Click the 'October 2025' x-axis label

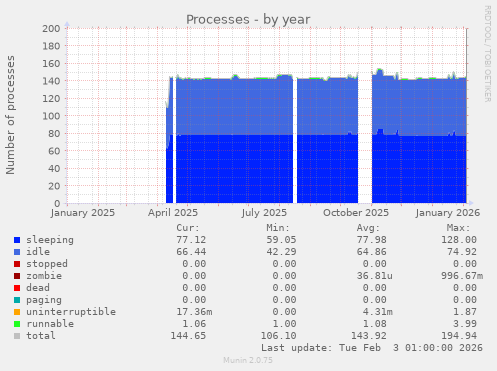[x=356, y=213]
